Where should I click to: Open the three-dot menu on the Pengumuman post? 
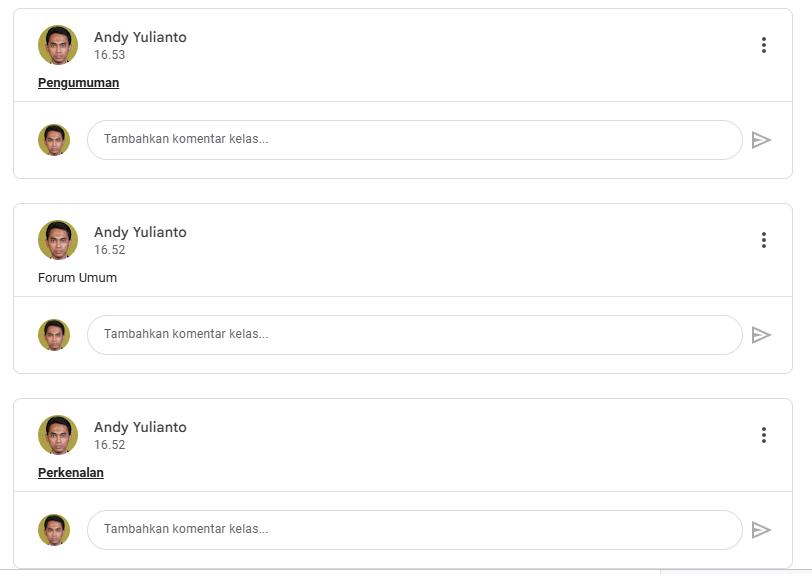click(x=763, y=45)
